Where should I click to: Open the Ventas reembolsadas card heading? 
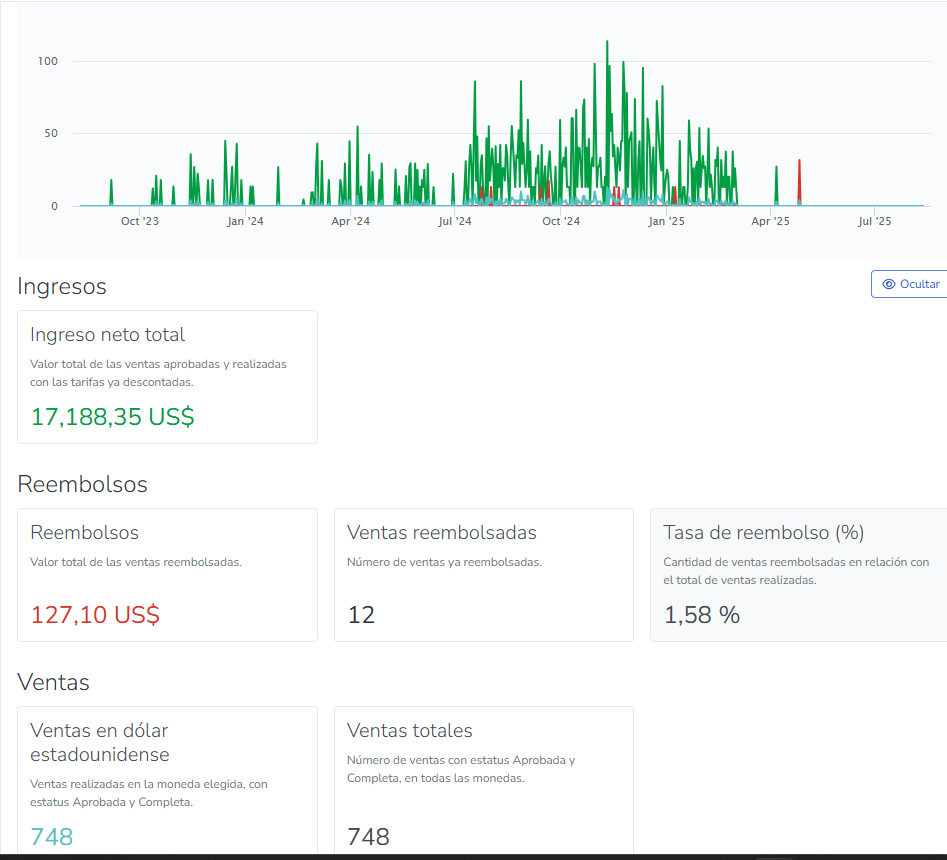(441, 533)
